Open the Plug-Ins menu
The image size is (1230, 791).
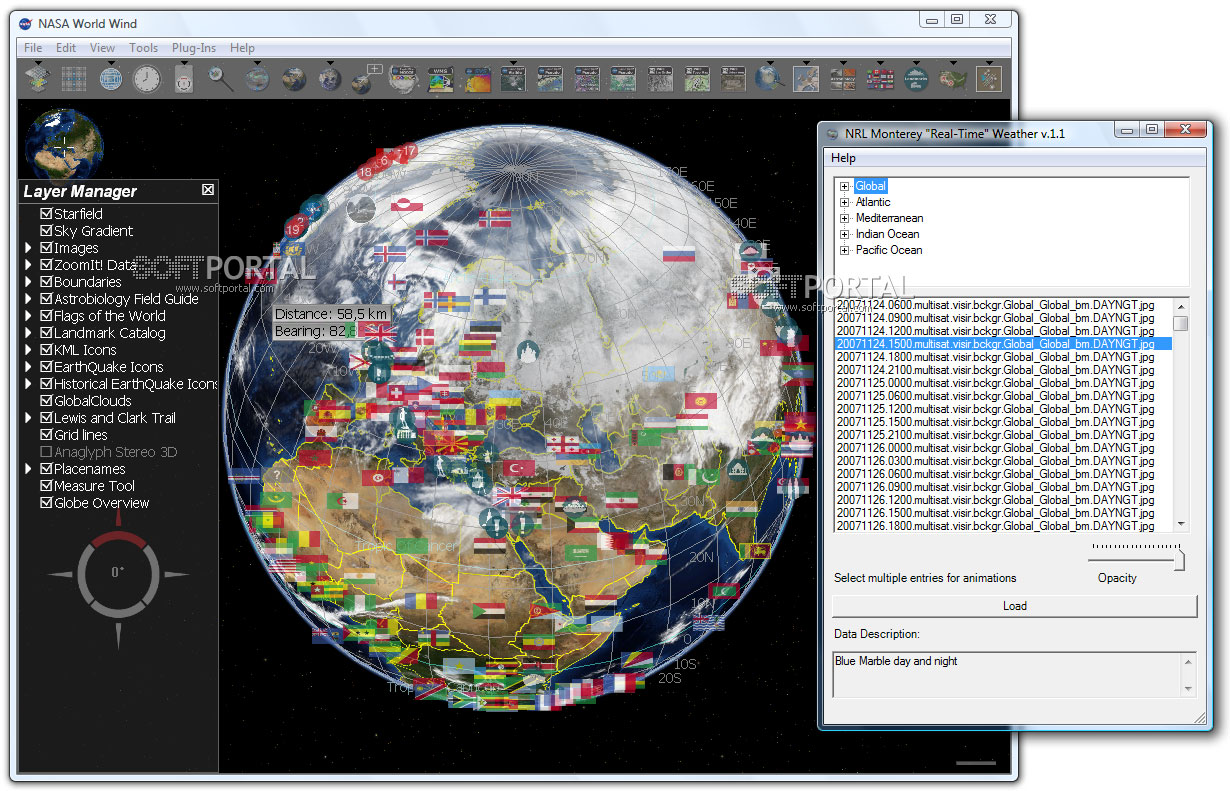[x=194, y=48]
